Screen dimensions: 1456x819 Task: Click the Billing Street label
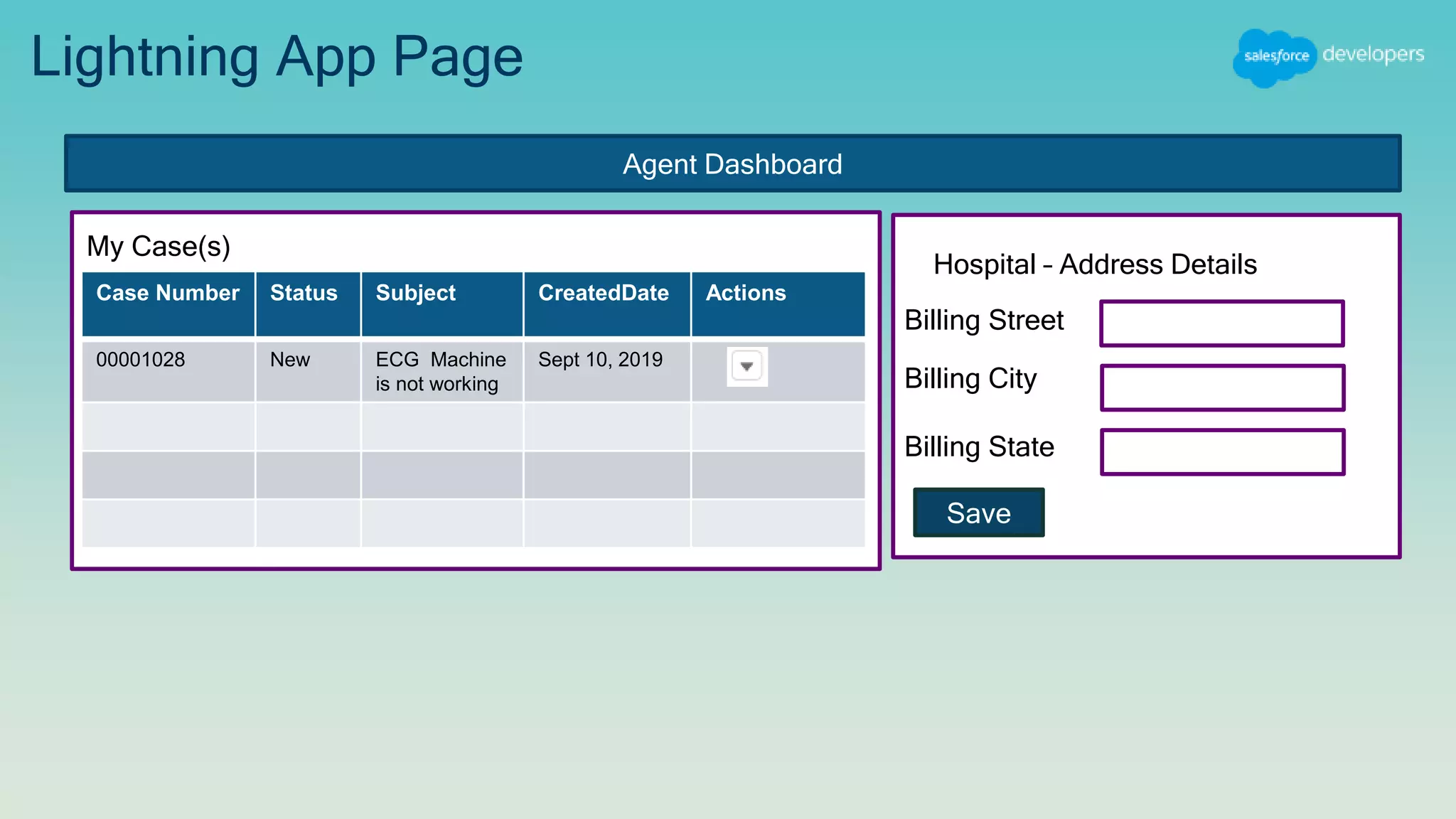tap(984, 321)
